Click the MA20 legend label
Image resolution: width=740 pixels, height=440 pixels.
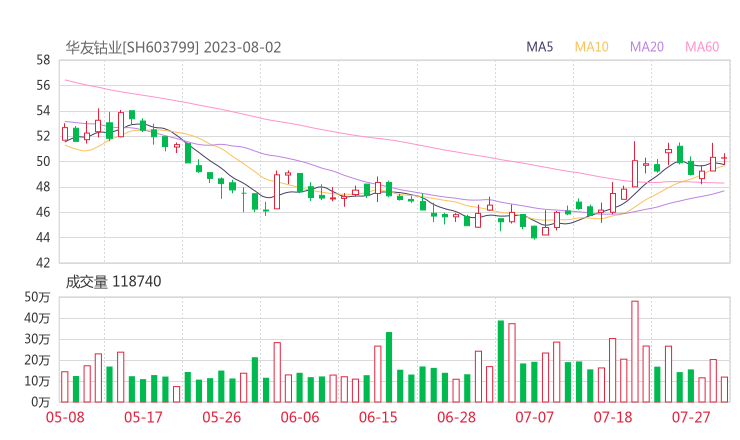coord(647,47)
